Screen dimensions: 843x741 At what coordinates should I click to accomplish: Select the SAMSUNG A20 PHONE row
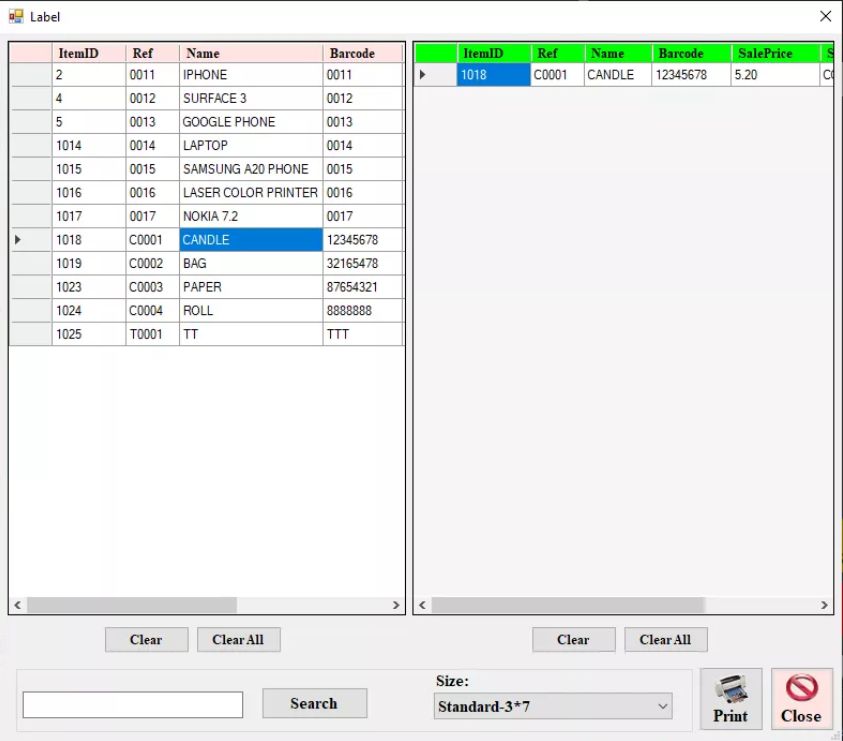250,169
